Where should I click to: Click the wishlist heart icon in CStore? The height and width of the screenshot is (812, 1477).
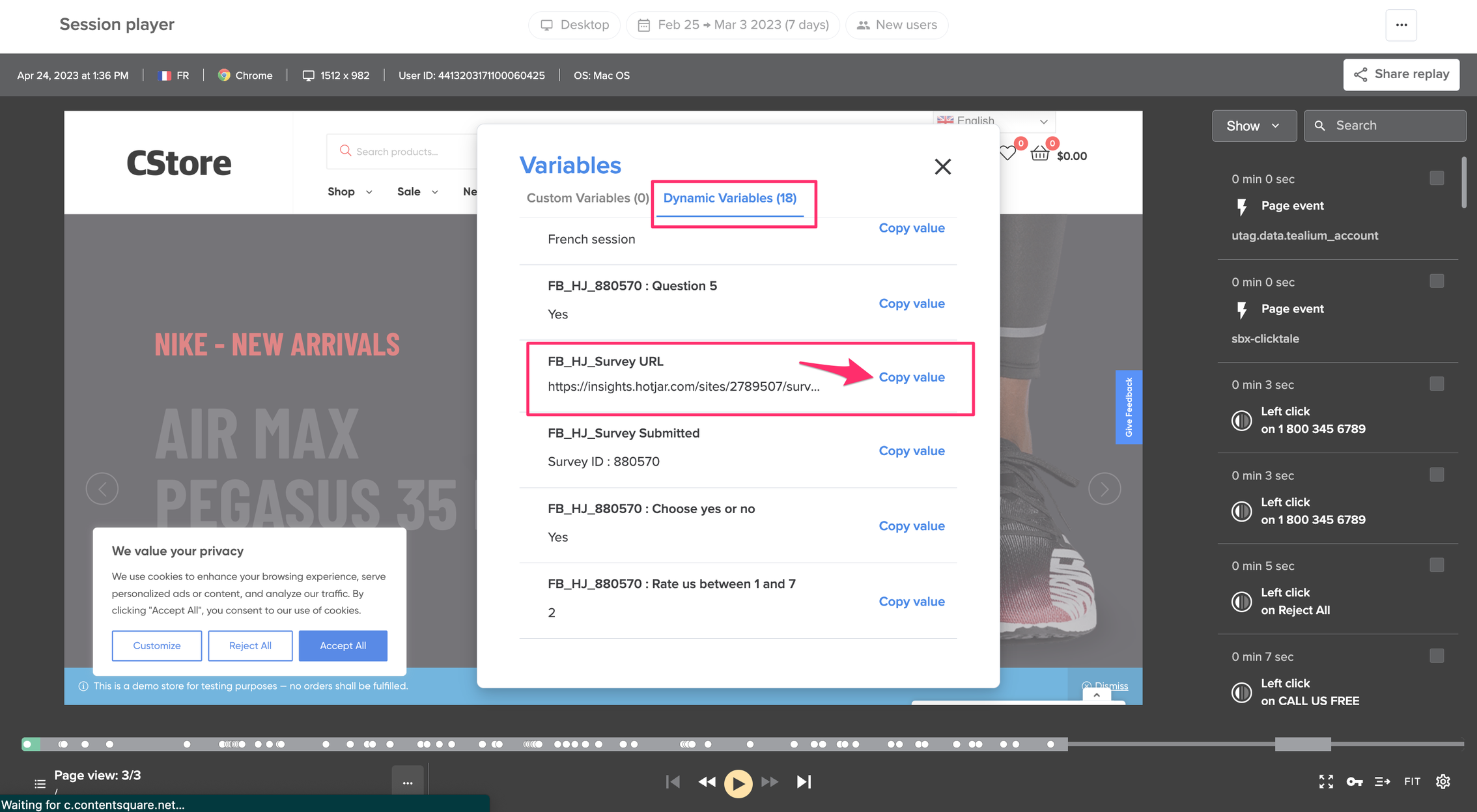point(1007,154)
